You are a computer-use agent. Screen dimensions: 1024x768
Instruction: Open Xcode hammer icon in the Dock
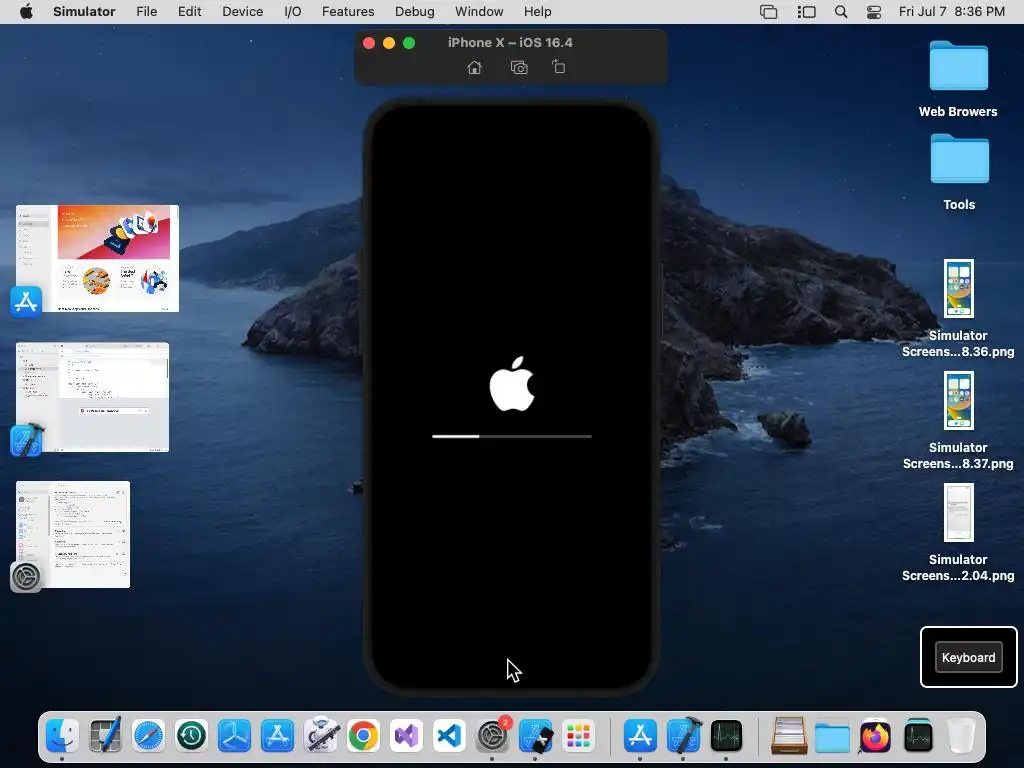click(x=683, y=736)
